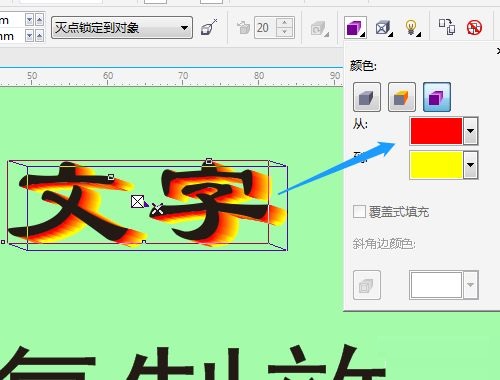The image size is (500, 380).
Task: Click the bevel color icon button
Action: [367, 285]
